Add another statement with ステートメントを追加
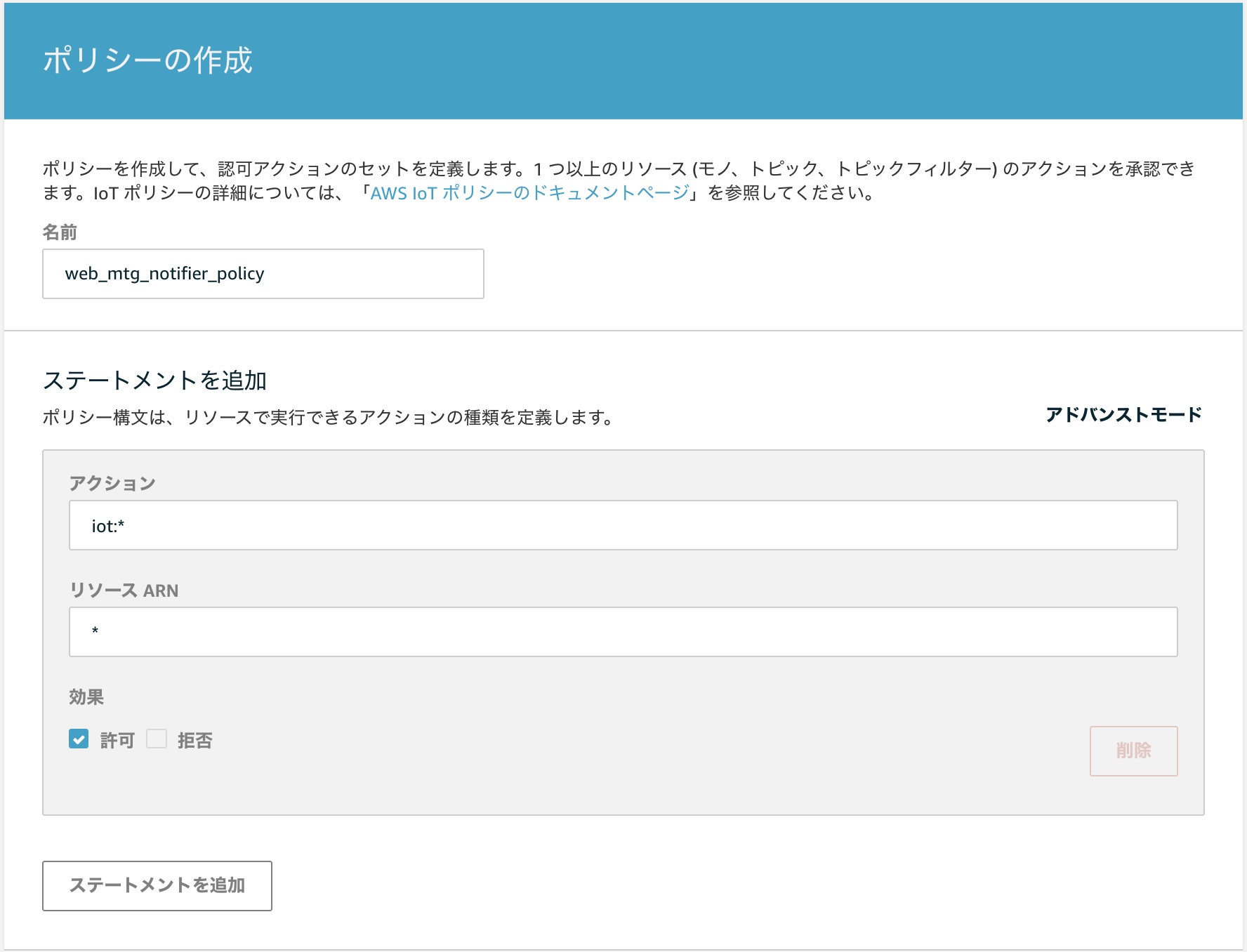The width and height of the screenshot is (1247, 952). pyautogui.click(x=157, y=886)
